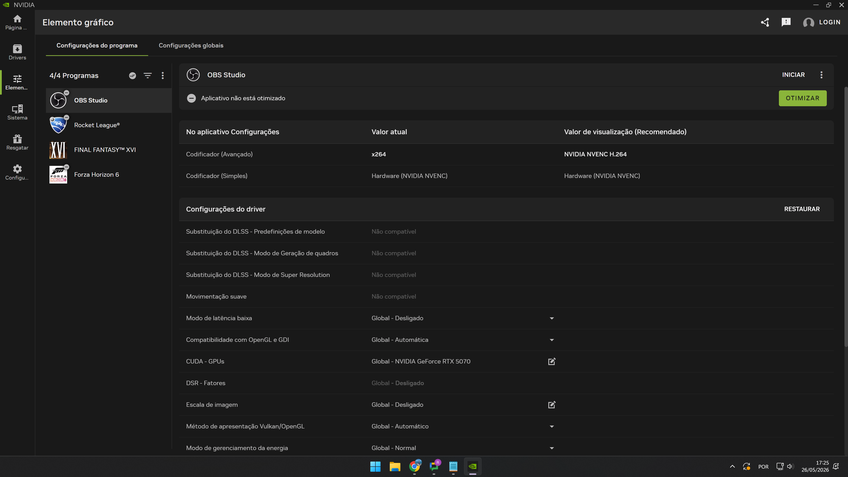
Task: Show hidden system tray icons chevron
Action: (732, 466)
